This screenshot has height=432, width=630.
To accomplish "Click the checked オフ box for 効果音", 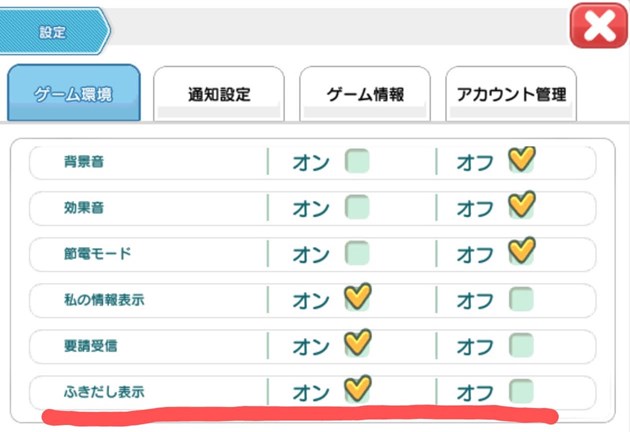I will 521,207.
